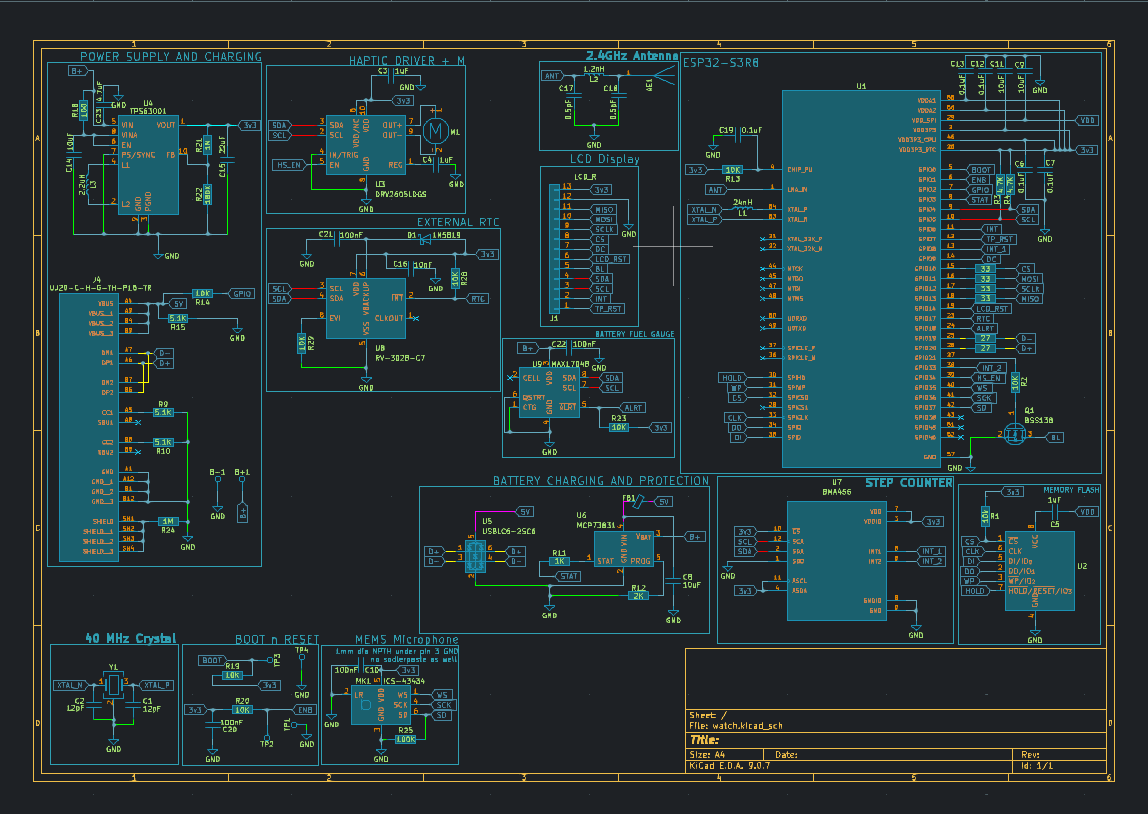Click the 'Id: 1/1' title block field
Viewport: 1148px width, 814px height.
[1037, 766]
